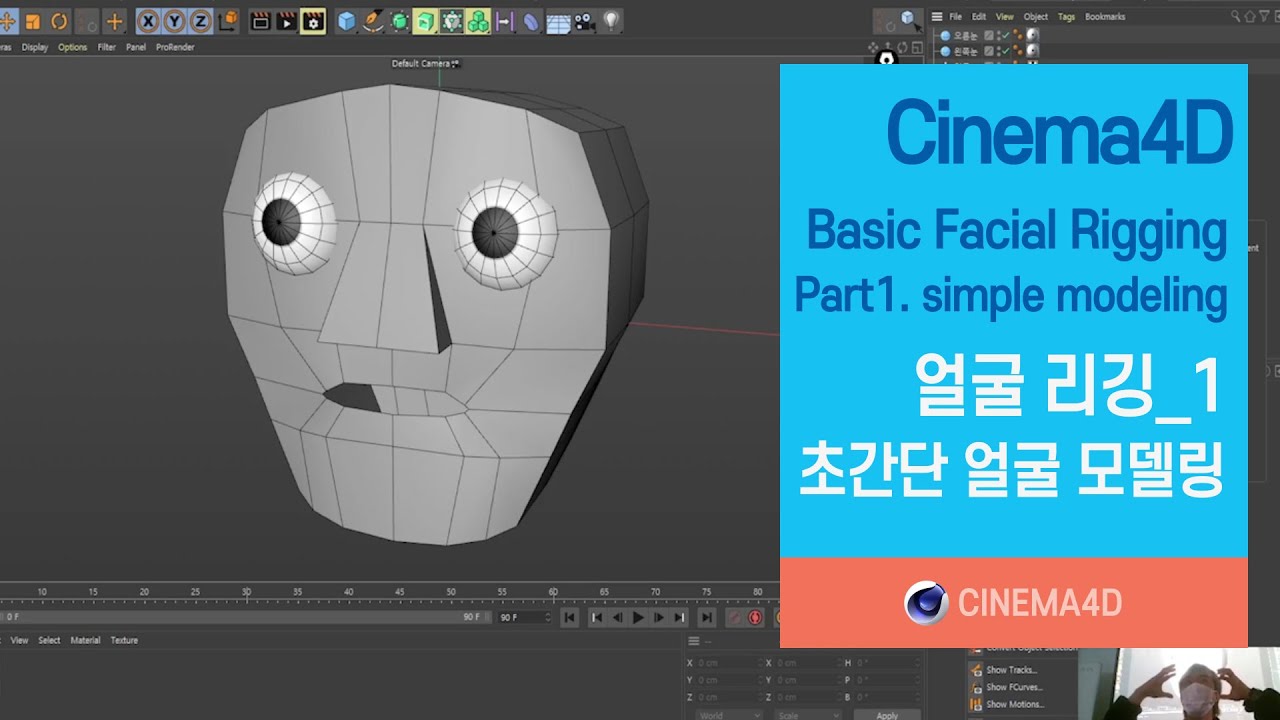The width and height of the screenshot is (1280, 720).
Task: Click the Camera object icon
Action: [585, 21]
